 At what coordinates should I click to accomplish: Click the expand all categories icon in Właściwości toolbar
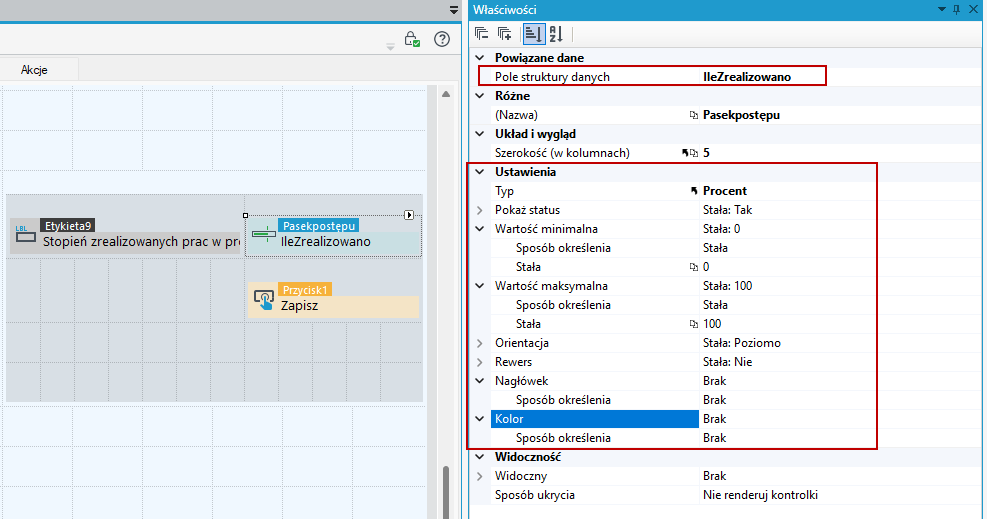tap(505, 34)
